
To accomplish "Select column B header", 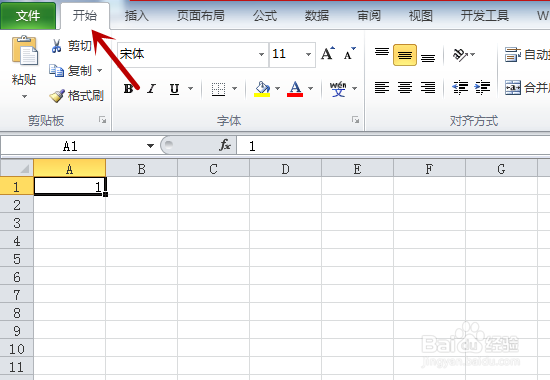I will [141, 169].
